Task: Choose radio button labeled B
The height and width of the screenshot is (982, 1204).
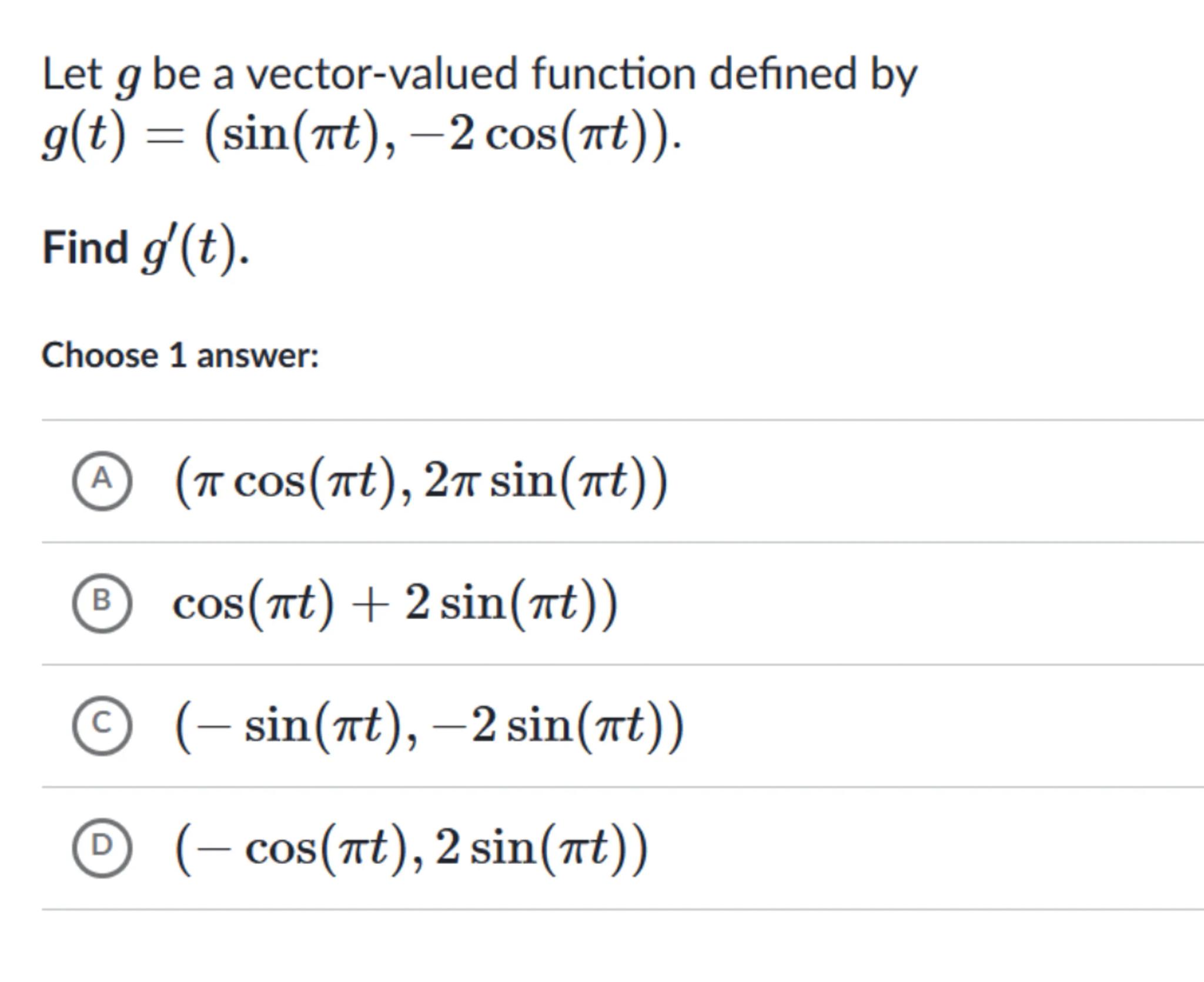Action: click(x=102, y=602)
